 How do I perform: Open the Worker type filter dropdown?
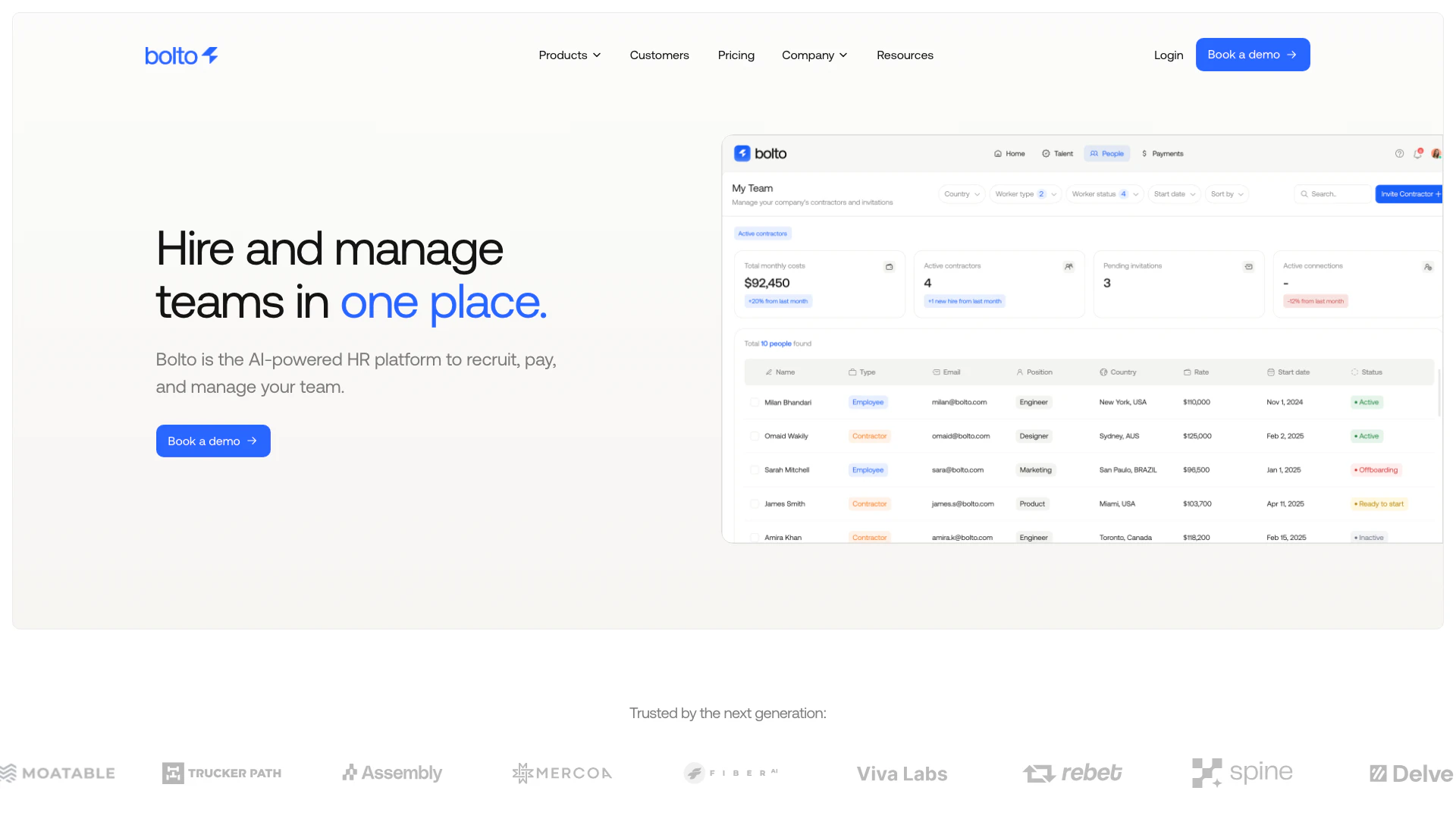[x=1025, y=194]
